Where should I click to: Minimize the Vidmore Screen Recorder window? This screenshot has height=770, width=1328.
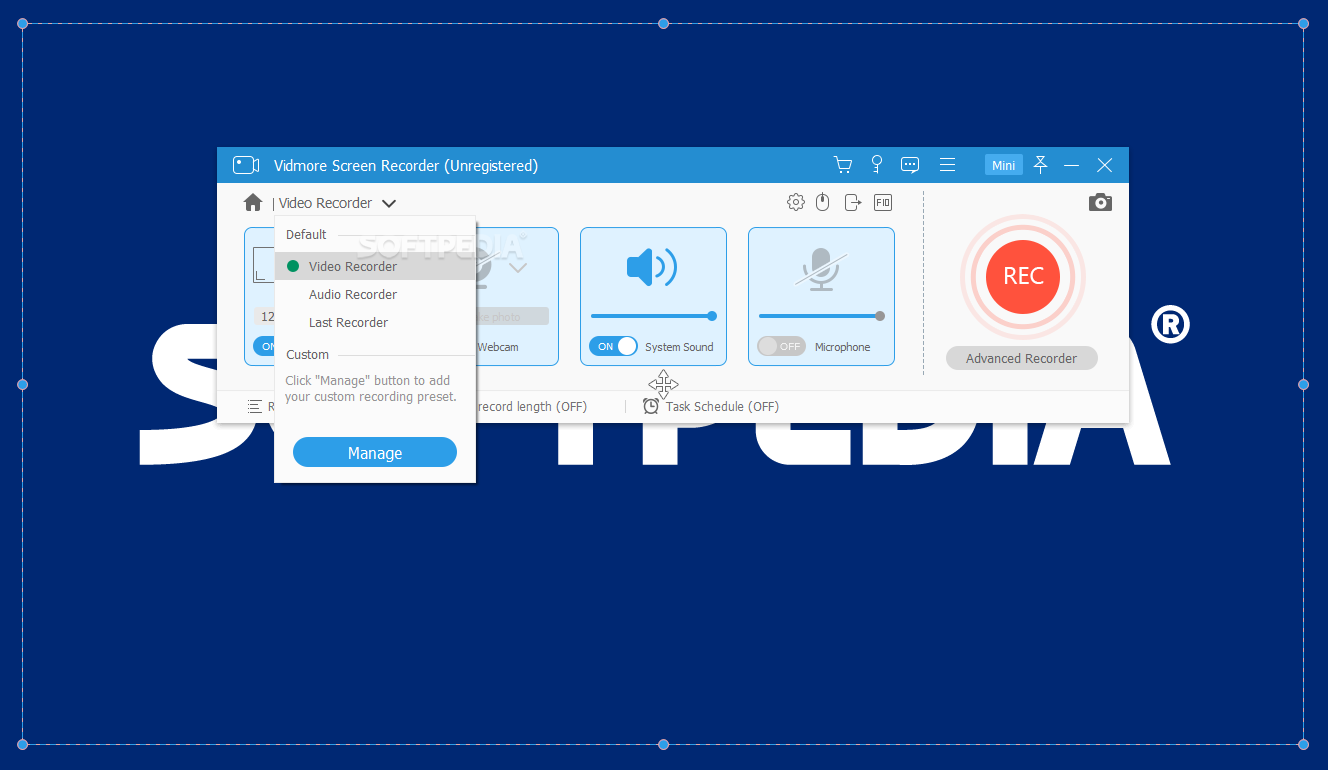1072,165
